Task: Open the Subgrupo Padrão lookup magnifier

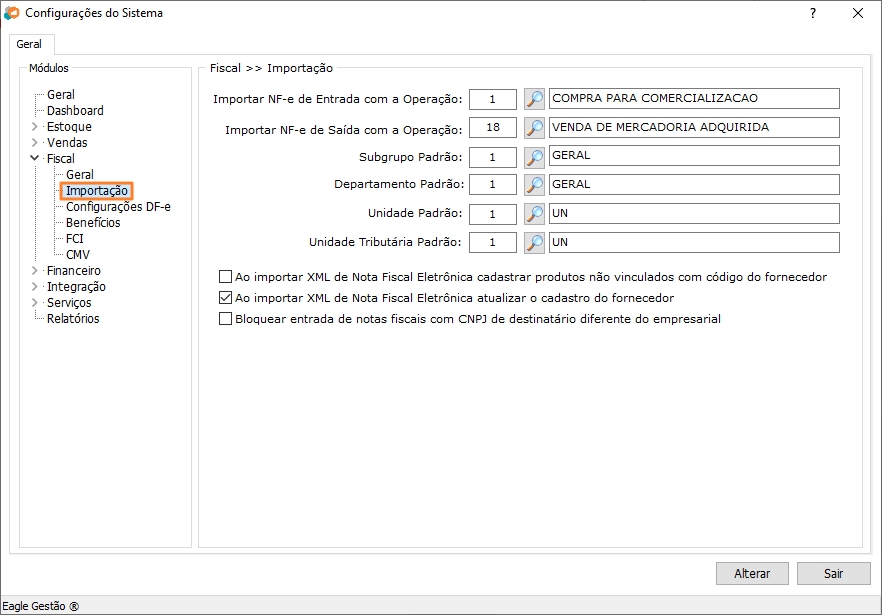Action: pos(535,157)
